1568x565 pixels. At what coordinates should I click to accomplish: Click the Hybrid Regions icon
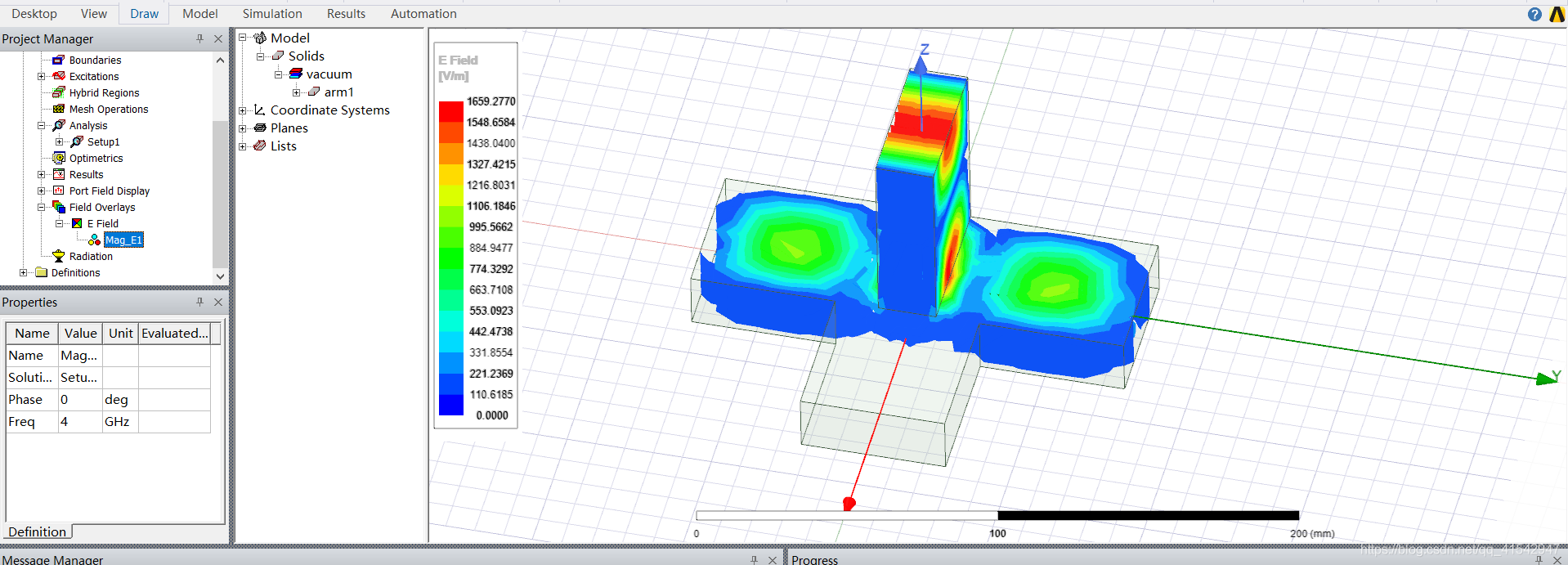pyautogui.click(x=58, y=92)
